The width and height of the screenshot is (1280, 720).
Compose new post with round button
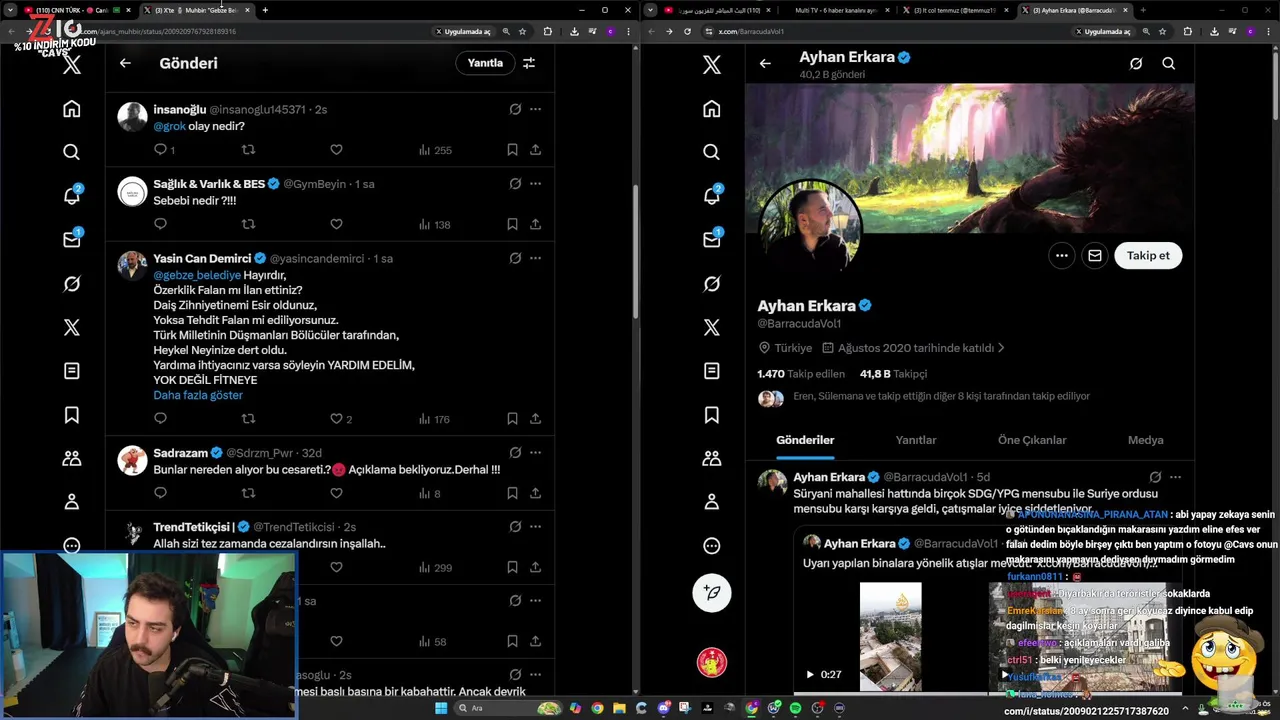(712, 592)
